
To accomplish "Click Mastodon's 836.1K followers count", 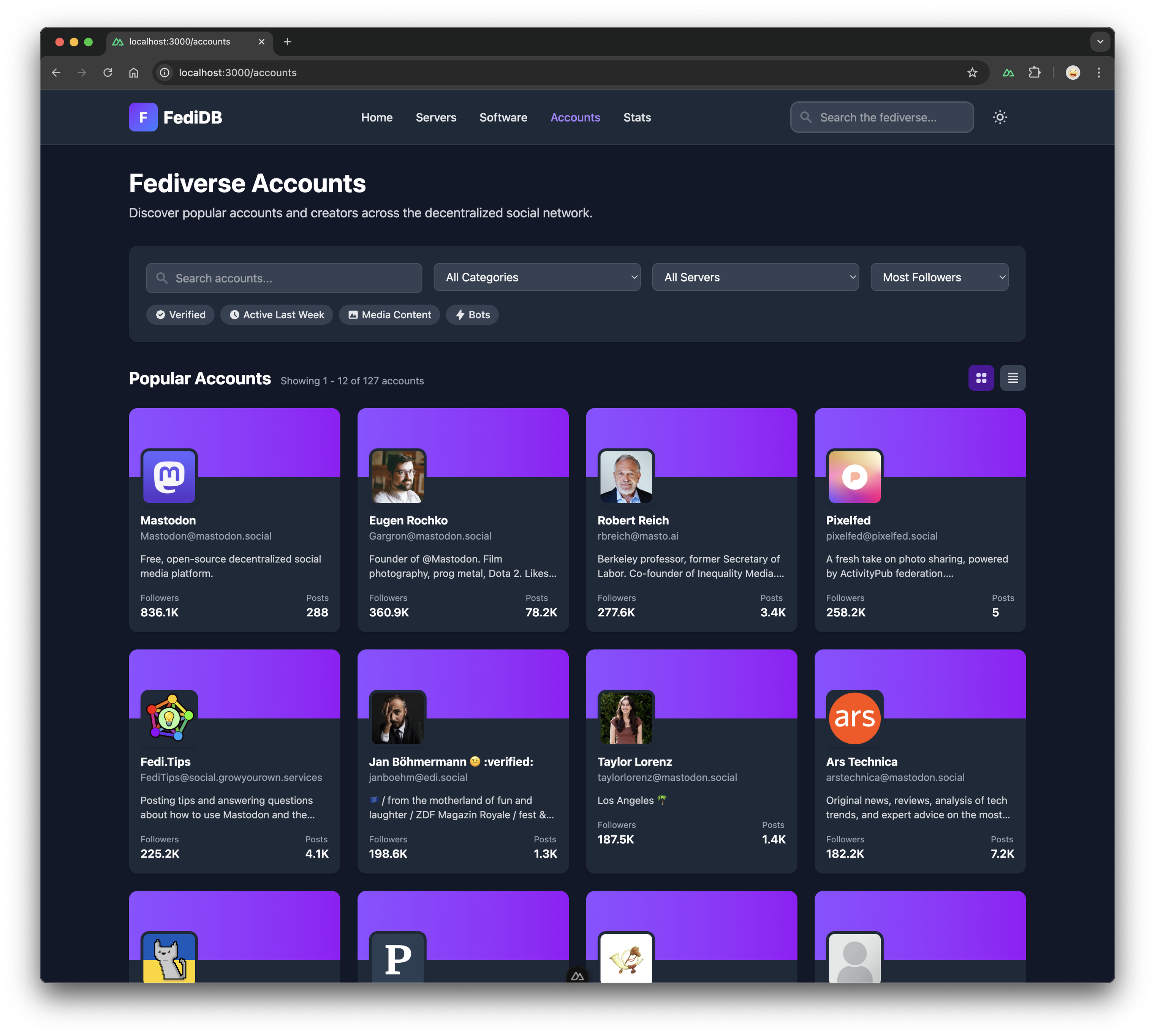I will (160, 613).
